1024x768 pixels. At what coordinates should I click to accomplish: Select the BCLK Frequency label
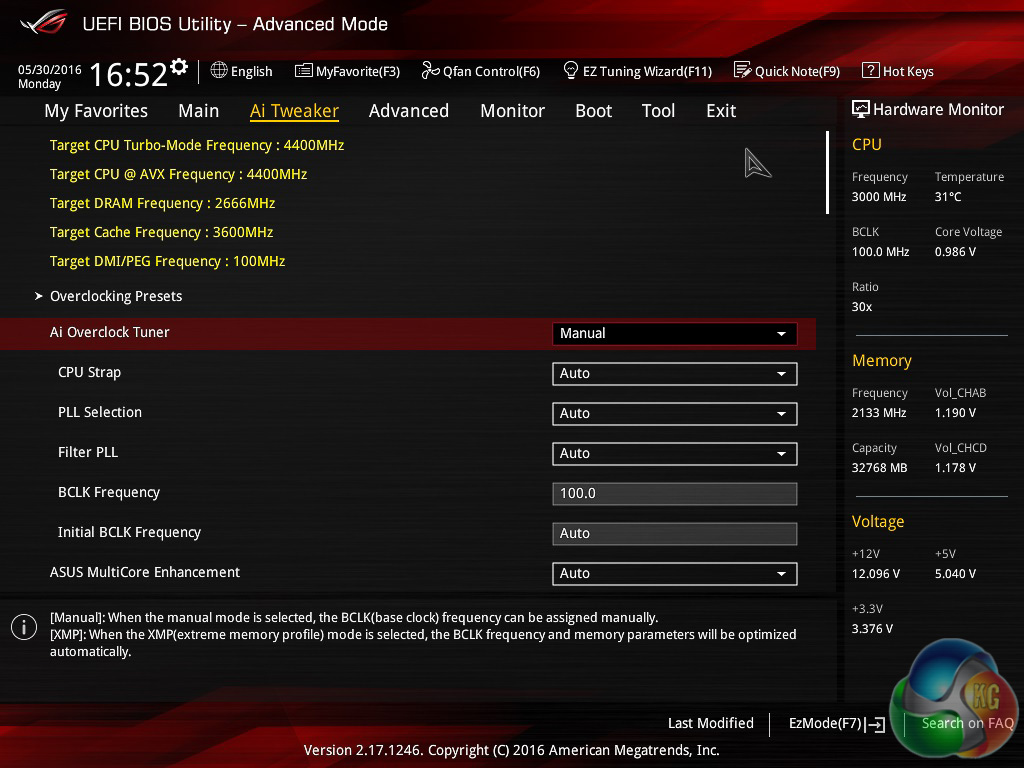109,493
